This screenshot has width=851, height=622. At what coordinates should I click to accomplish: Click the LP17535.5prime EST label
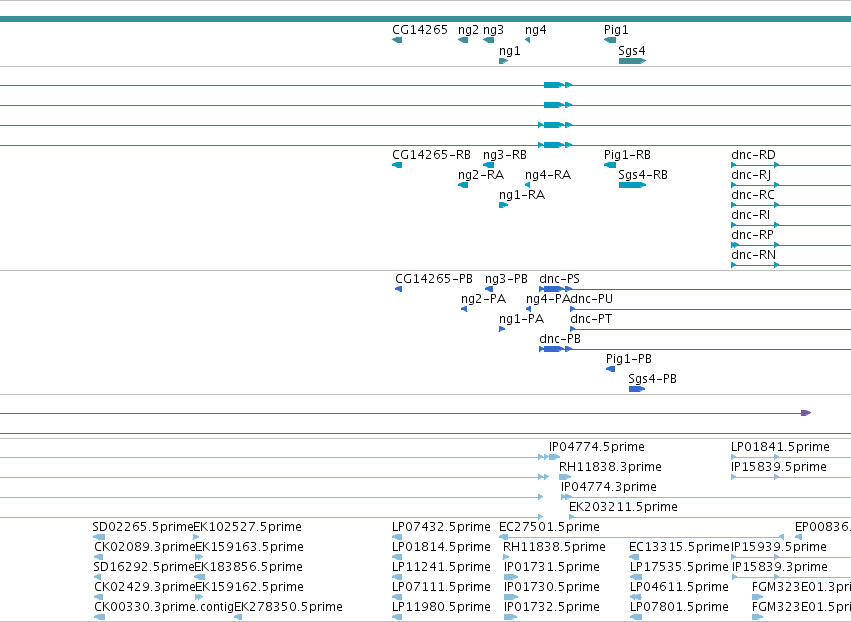click(x=679, y=567)
